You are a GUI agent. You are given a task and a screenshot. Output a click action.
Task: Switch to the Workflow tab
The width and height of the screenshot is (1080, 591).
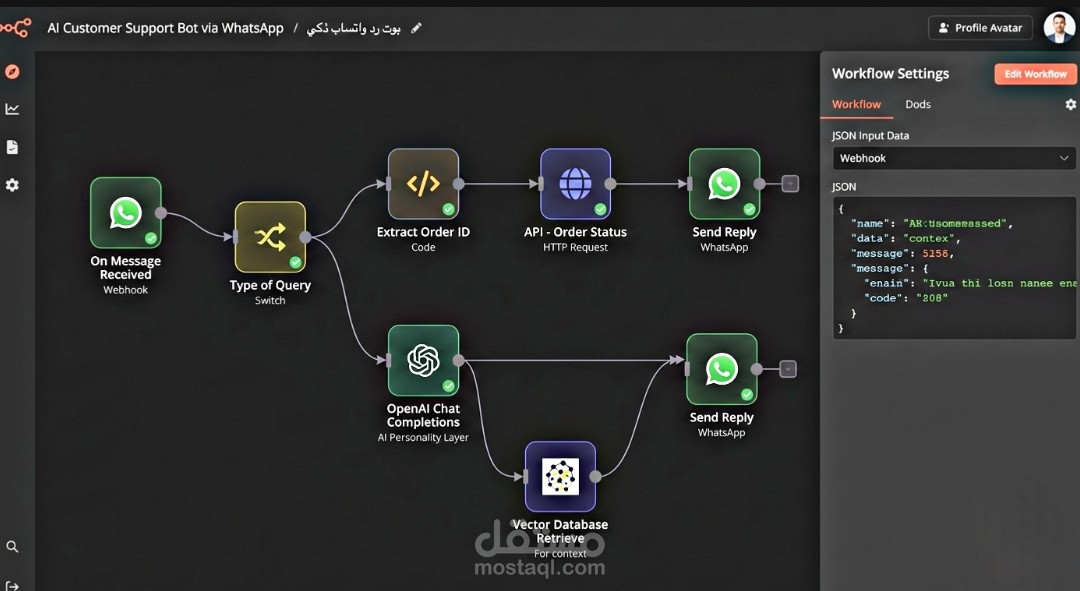(x=856, y=104)
